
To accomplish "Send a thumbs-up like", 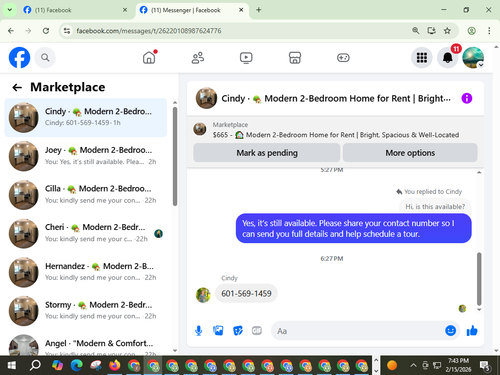I will pos(472,331).
